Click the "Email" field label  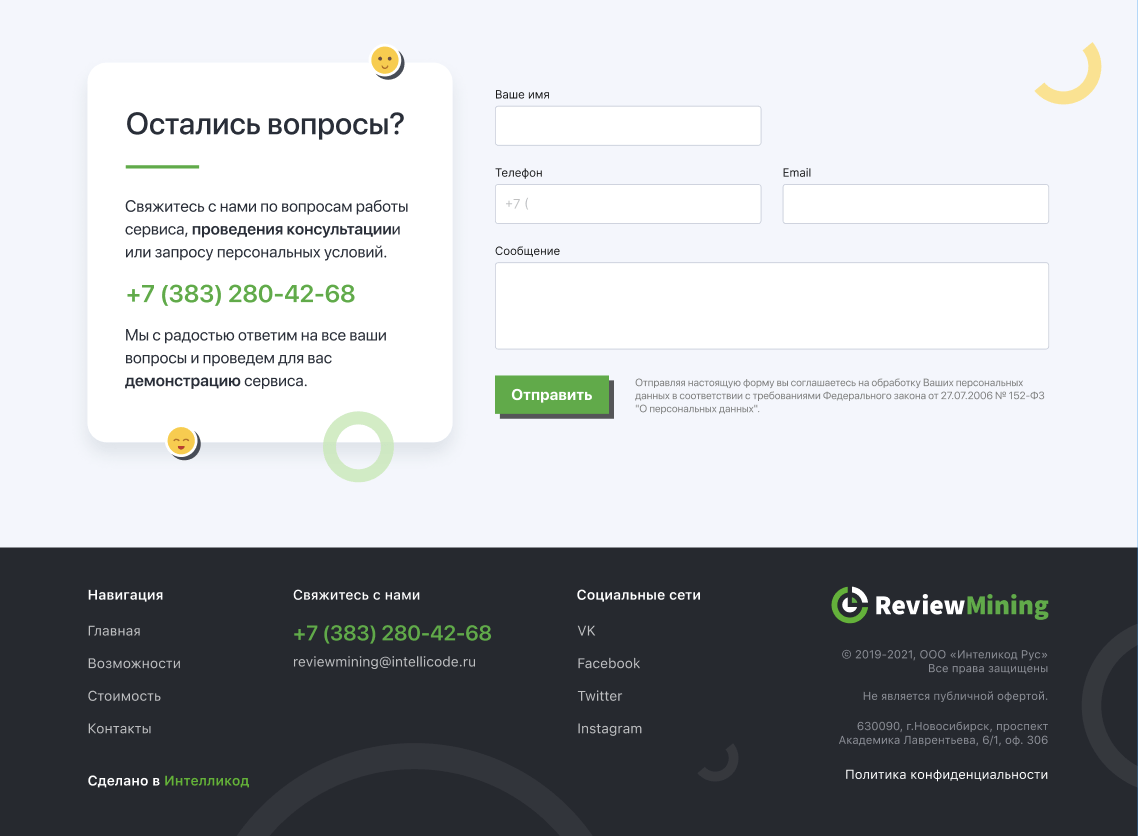click(x=797, y=173)
